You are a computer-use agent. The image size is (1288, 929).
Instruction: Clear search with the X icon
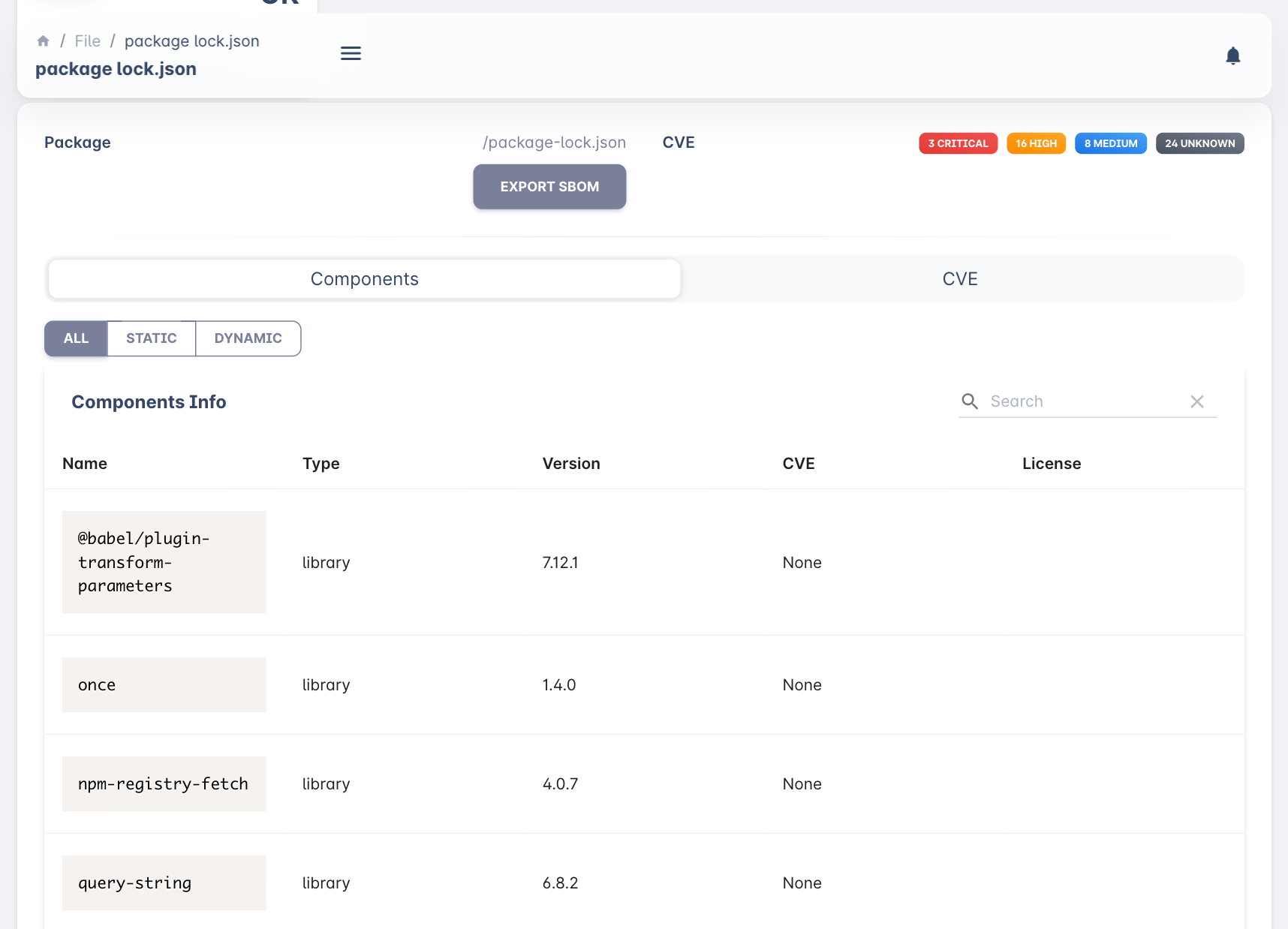coord(1197,401)
